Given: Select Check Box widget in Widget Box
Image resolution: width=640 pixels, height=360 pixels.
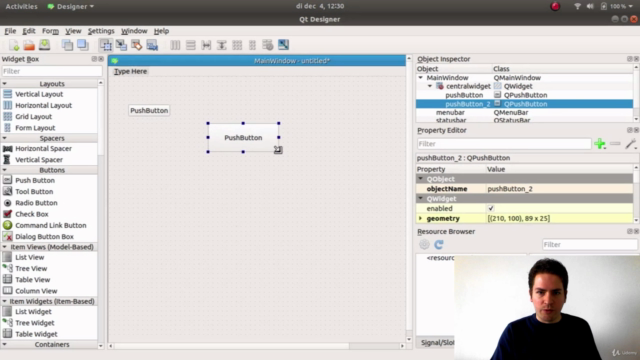Looking at the screenshot, I should 31,214.
